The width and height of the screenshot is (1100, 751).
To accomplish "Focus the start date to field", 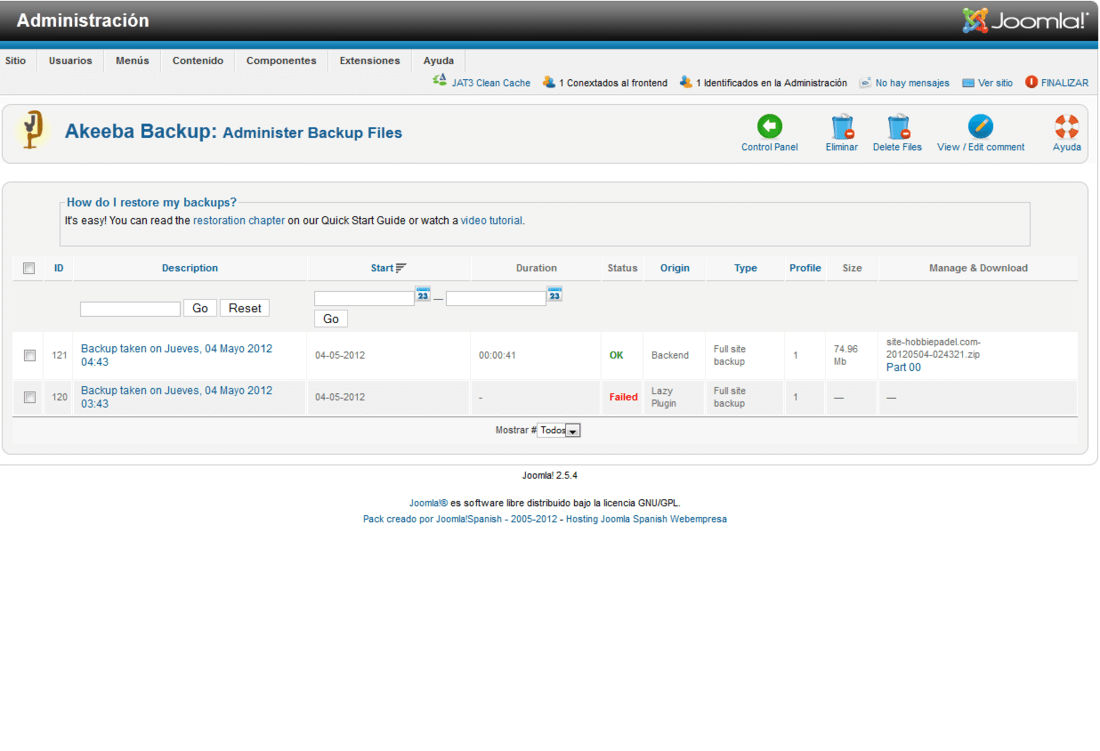I will (x=496, y=298).
